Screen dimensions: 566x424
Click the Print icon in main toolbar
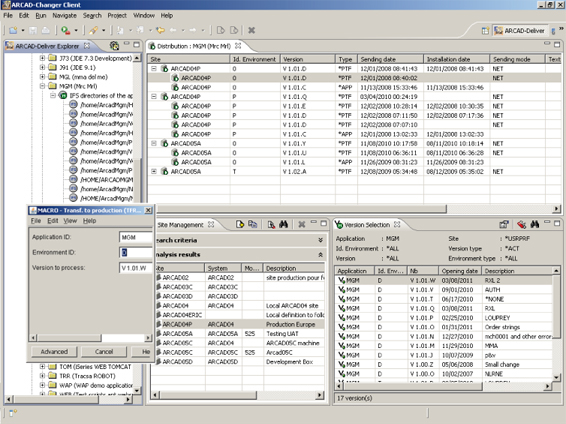point(45,30)
